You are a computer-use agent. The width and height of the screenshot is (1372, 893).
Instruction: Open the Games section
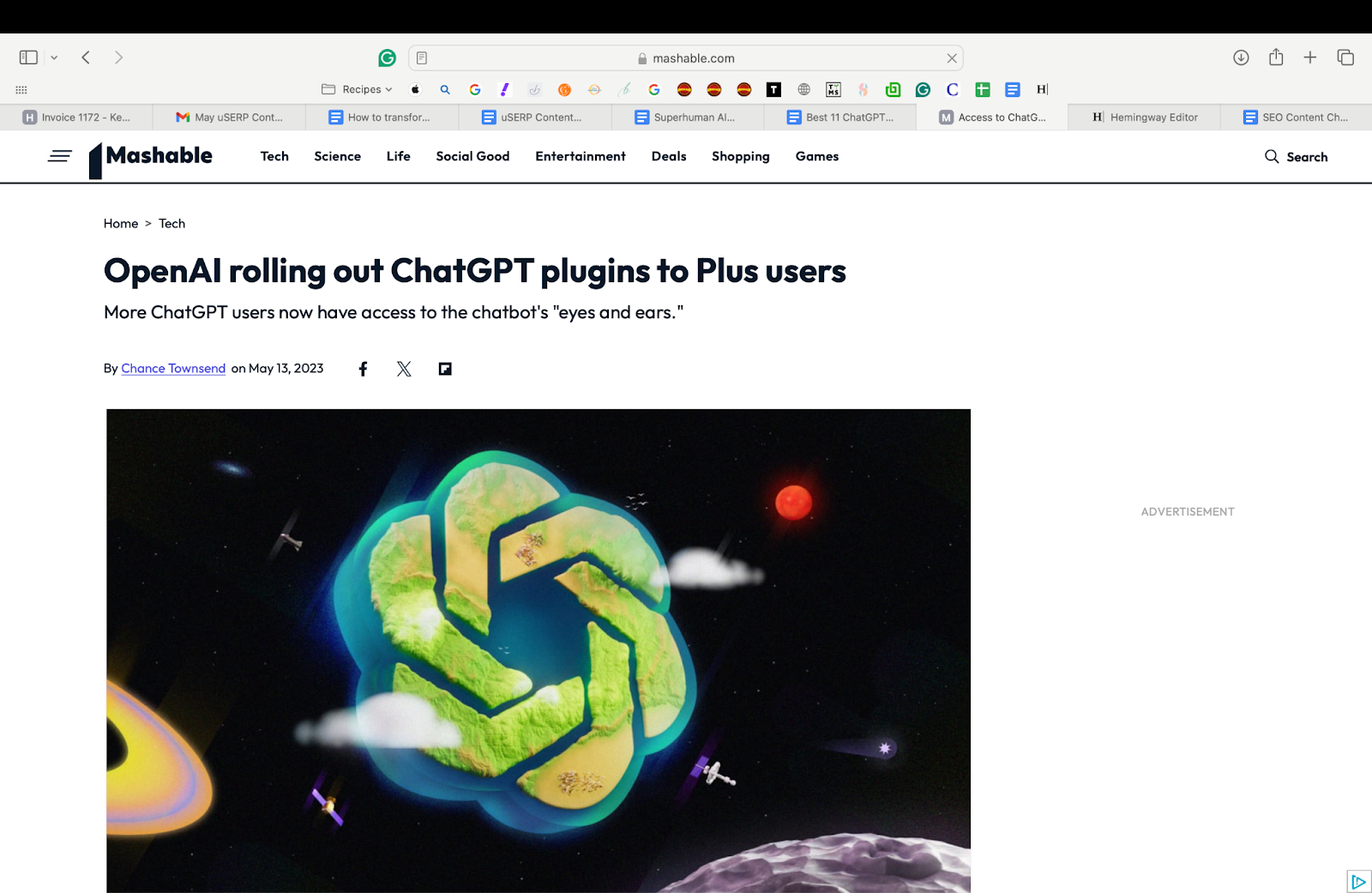click(817, 156)
